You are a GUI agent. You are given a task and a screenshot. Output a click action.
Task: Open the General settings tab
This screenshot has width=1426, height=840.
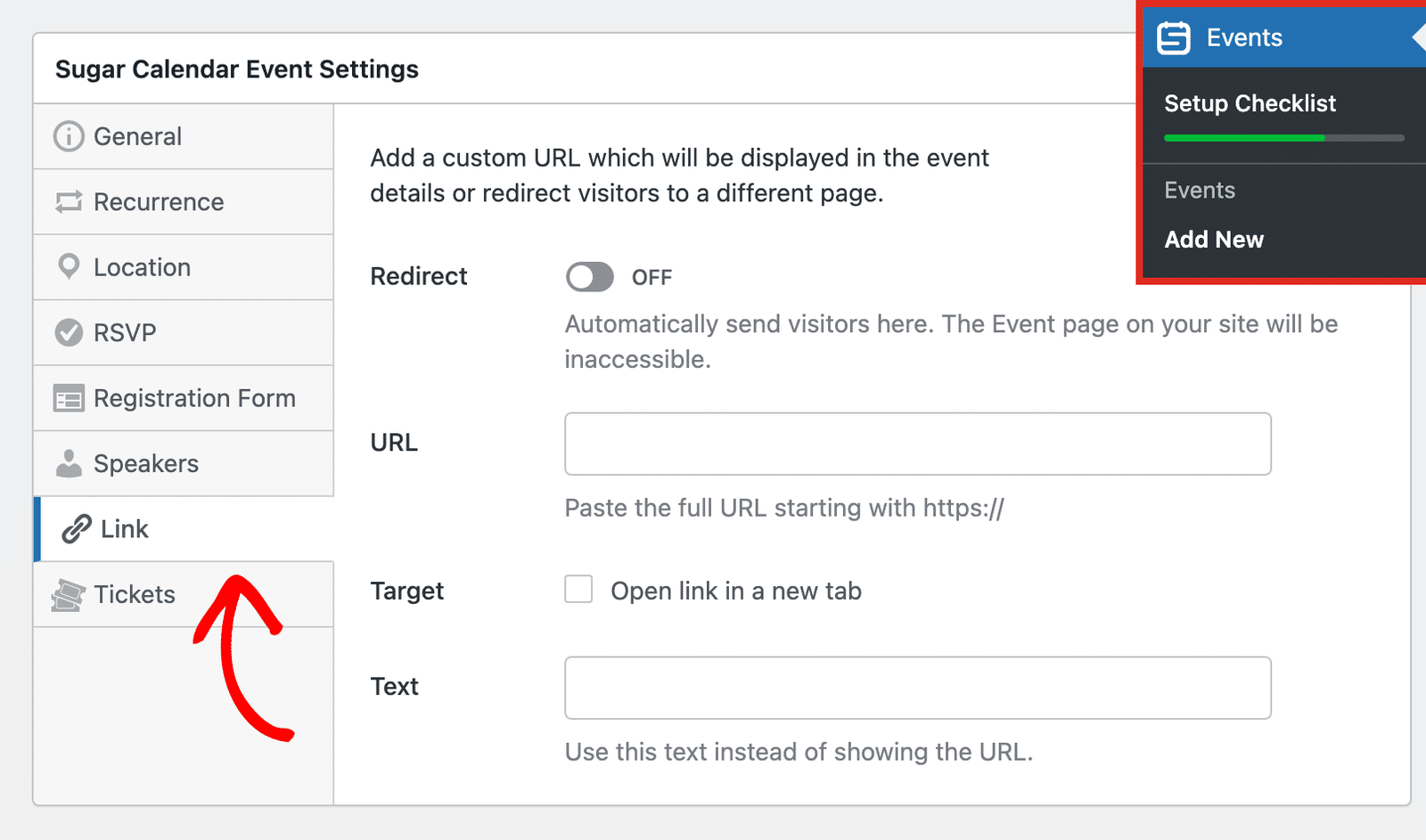click(x=184, y=136)
